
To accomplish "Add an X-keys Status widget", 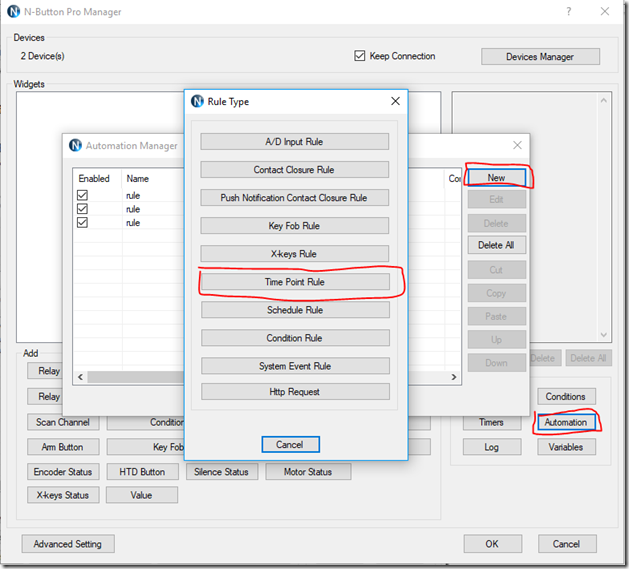I will click(x=63, y=495).
